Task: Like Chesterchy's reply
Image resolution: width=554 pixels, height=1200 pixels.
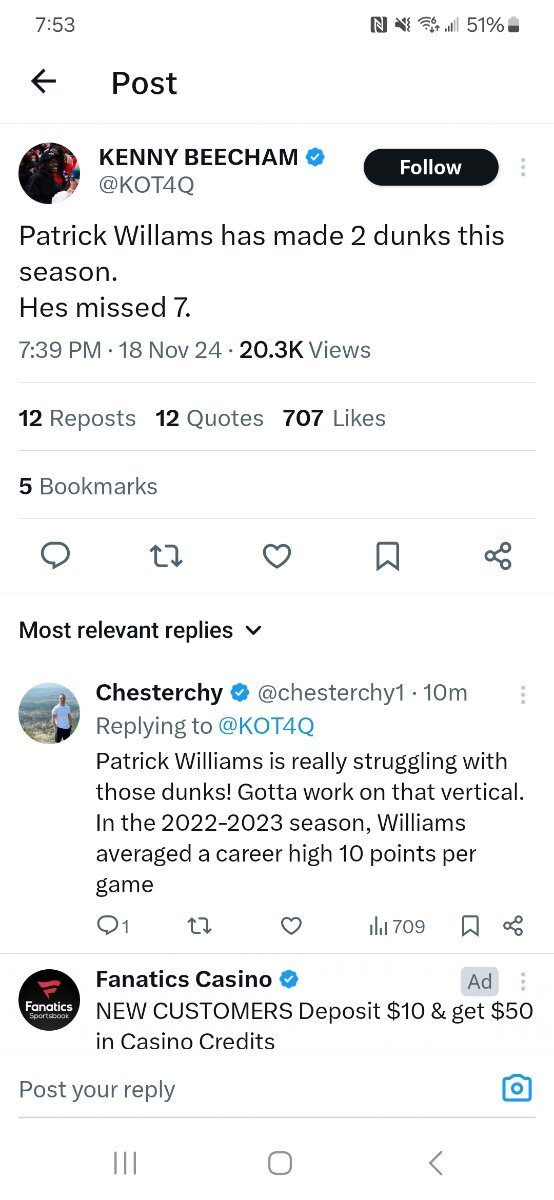Action: tap(291, 926)
